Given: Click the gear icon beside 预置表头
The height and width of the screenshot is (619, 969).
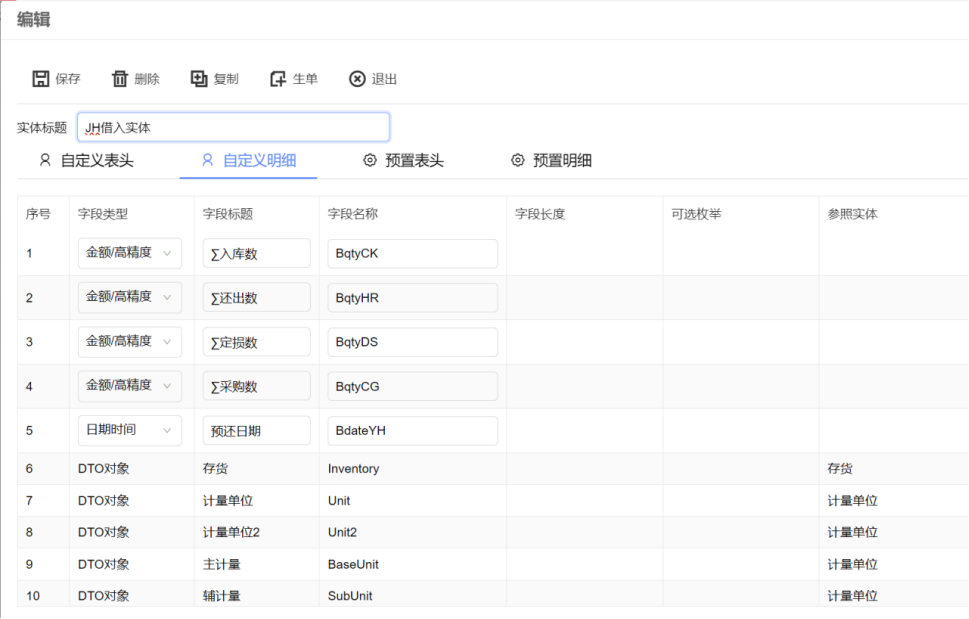Looking at the screenshot, I should point(370,160).
